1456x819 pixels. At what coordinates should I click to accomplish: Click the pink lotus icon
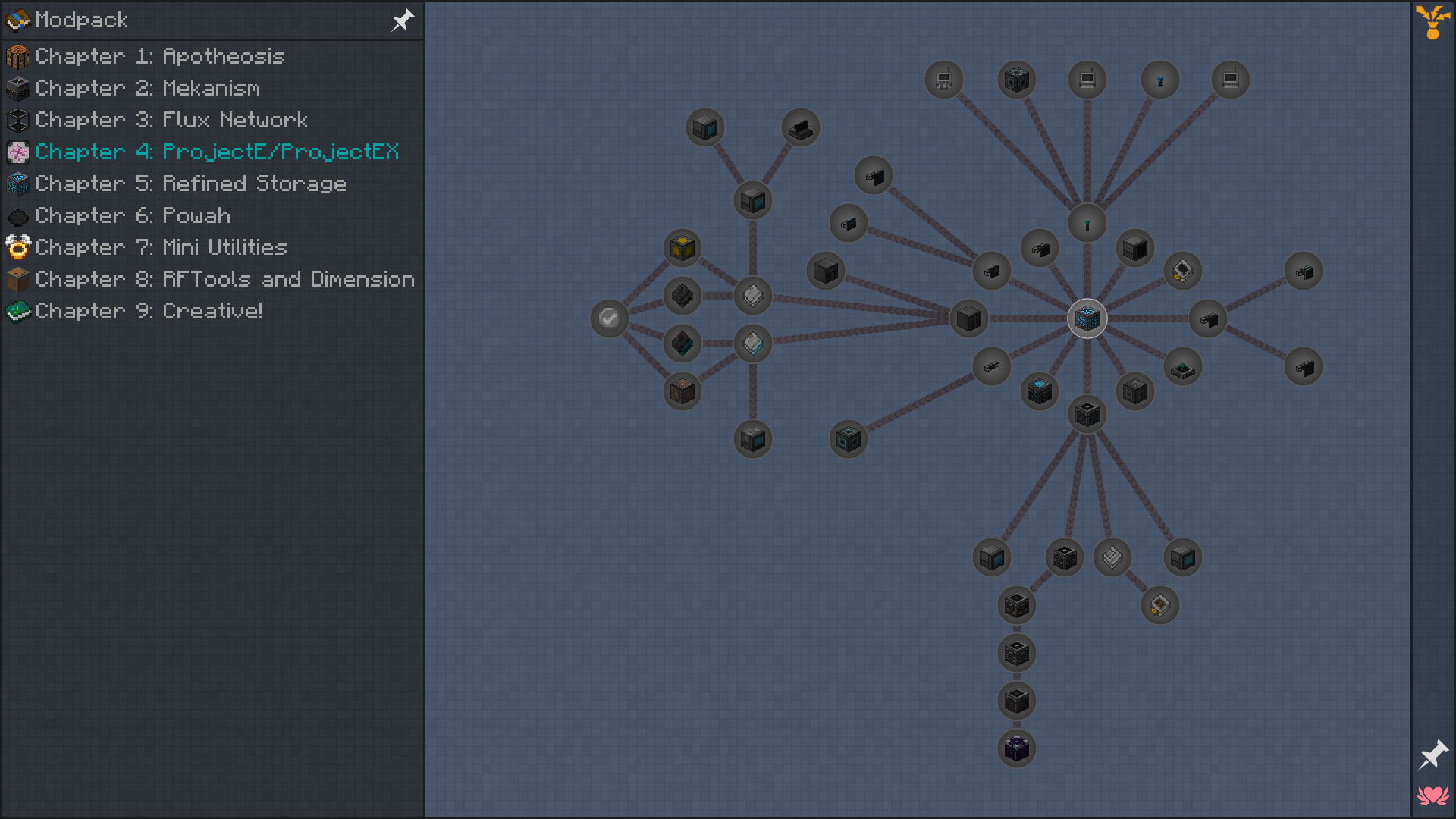pyautogui.click(x=1432, y=795)
